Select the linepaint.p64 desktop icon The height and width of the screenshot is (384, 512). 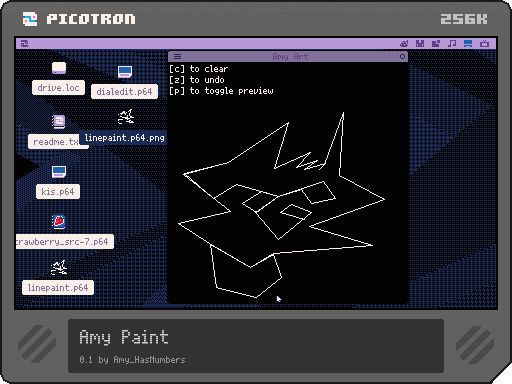59,268
